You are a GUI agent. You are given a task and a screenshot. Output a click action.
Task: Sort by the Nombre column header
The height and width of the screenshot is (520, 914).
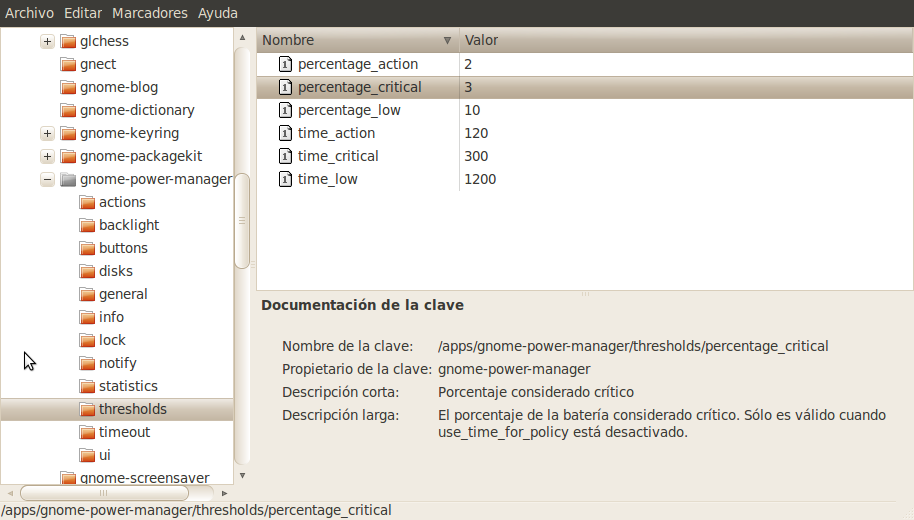coord(357,40)
